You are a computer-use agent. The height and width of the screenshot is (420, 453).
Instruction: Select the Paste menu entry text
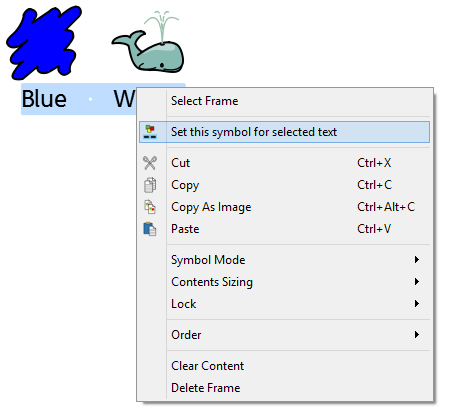pos(185,229)
